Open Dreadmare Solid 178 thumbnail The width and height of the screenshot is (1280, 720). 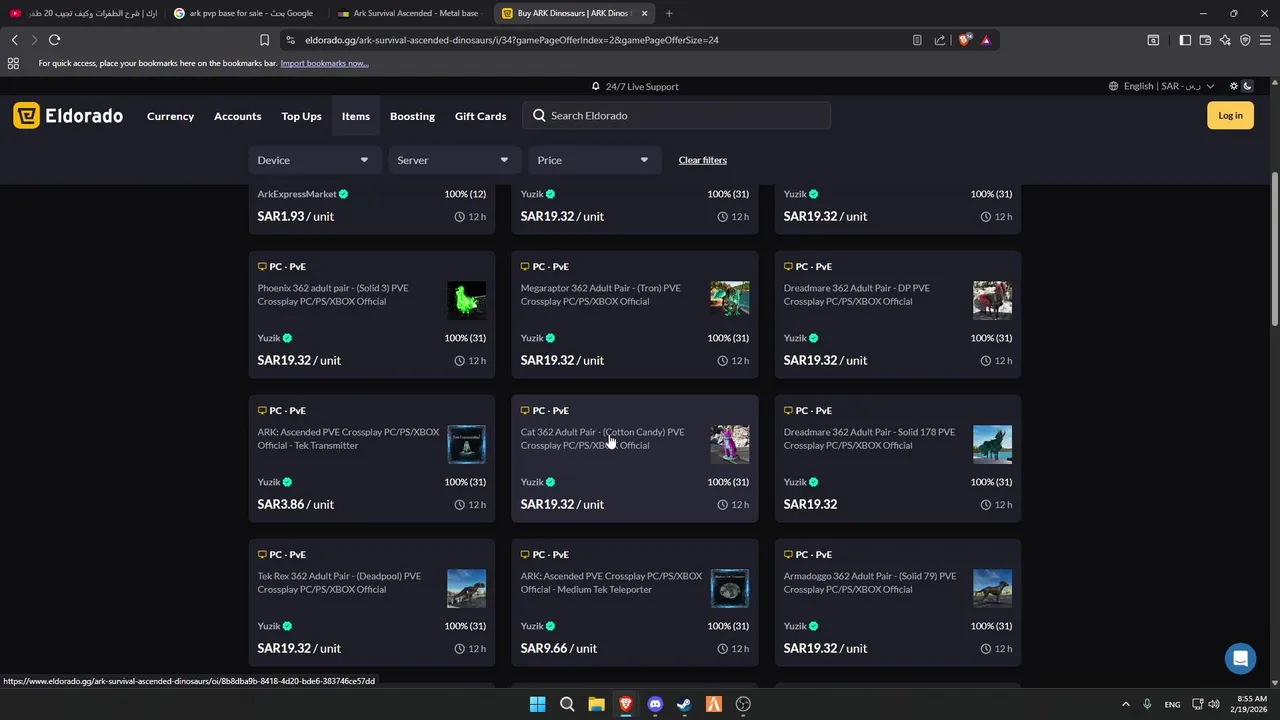(992, 444)
